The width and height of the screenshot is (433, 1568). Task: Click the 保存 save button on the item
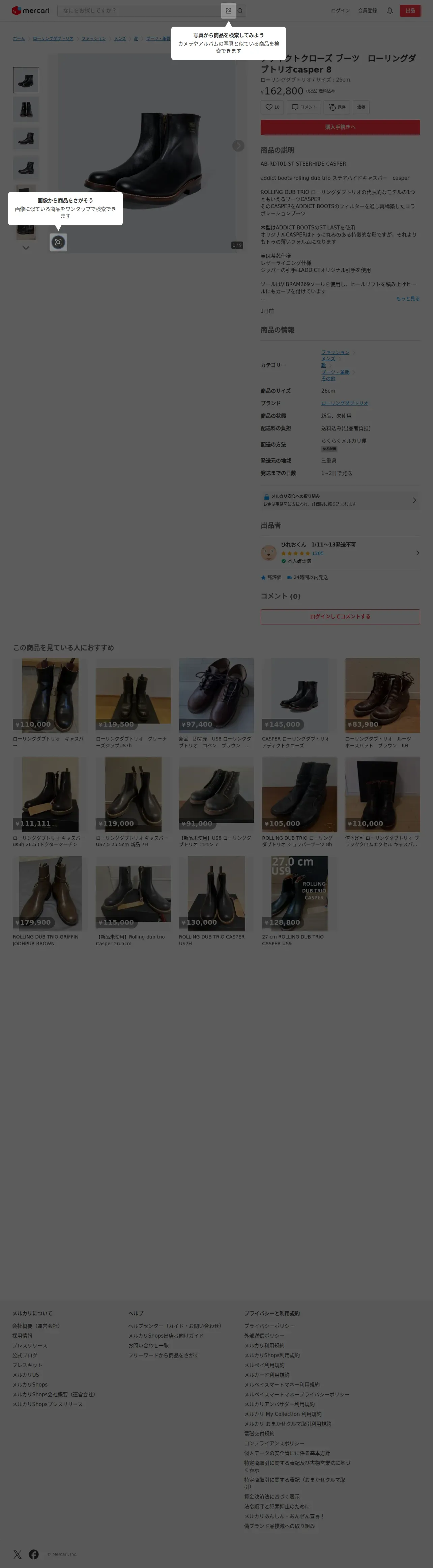coord(337,107)
